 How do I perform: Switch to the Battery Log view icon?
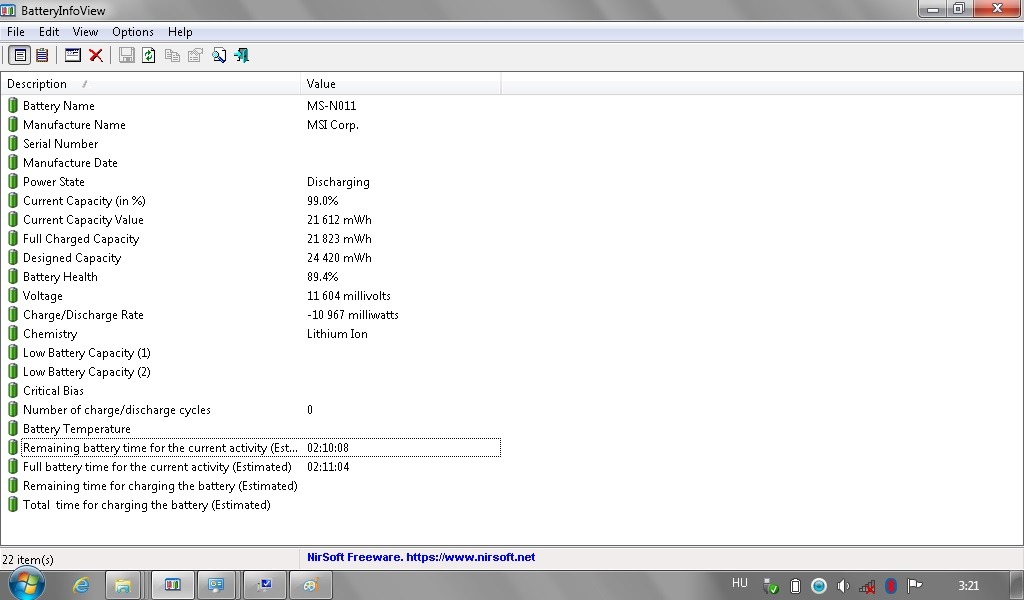click(x=42, y=55)
